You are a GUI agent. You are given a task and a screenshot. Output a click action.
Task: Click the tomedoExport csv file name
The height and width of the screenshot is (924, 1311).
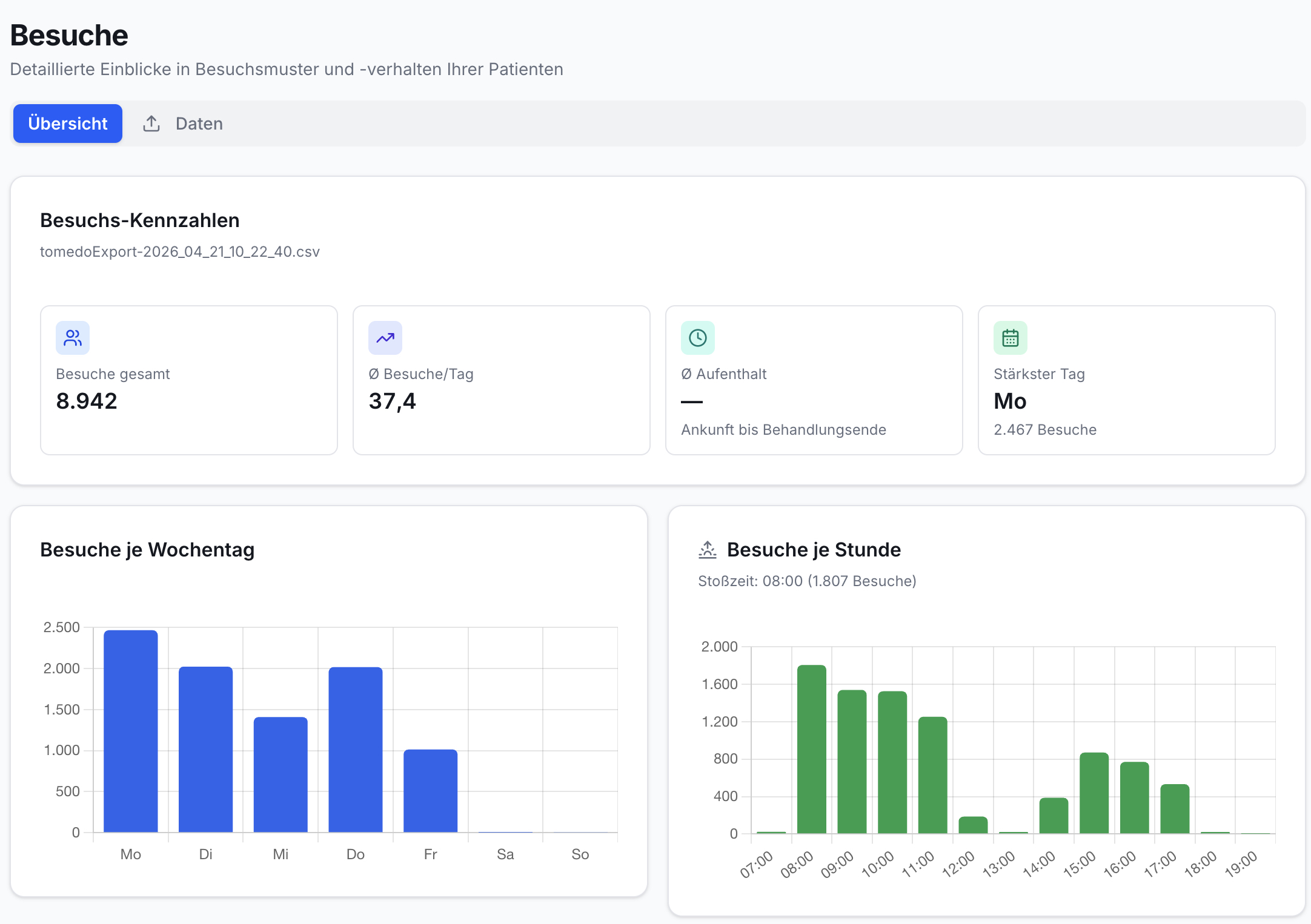coord(180,252)
